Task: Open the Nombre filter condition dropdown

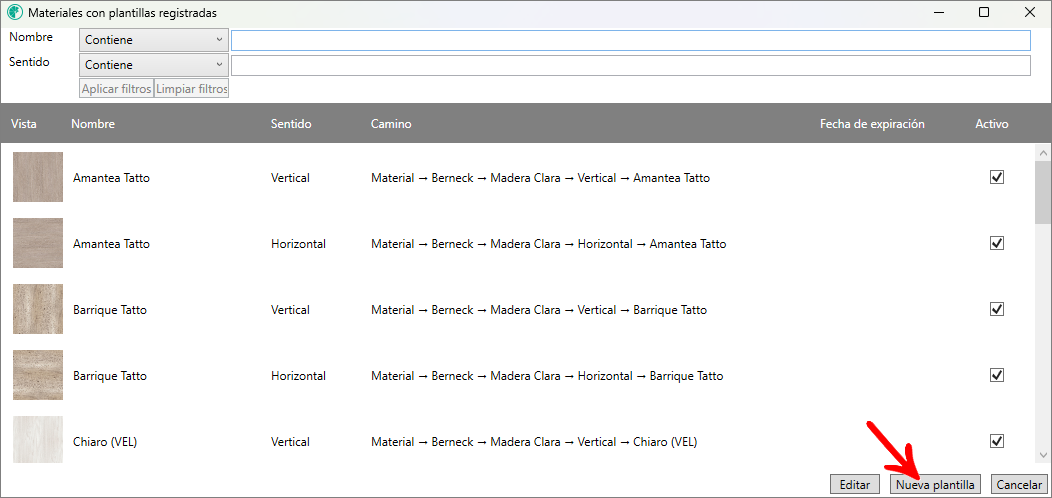Action: (154, 40)
